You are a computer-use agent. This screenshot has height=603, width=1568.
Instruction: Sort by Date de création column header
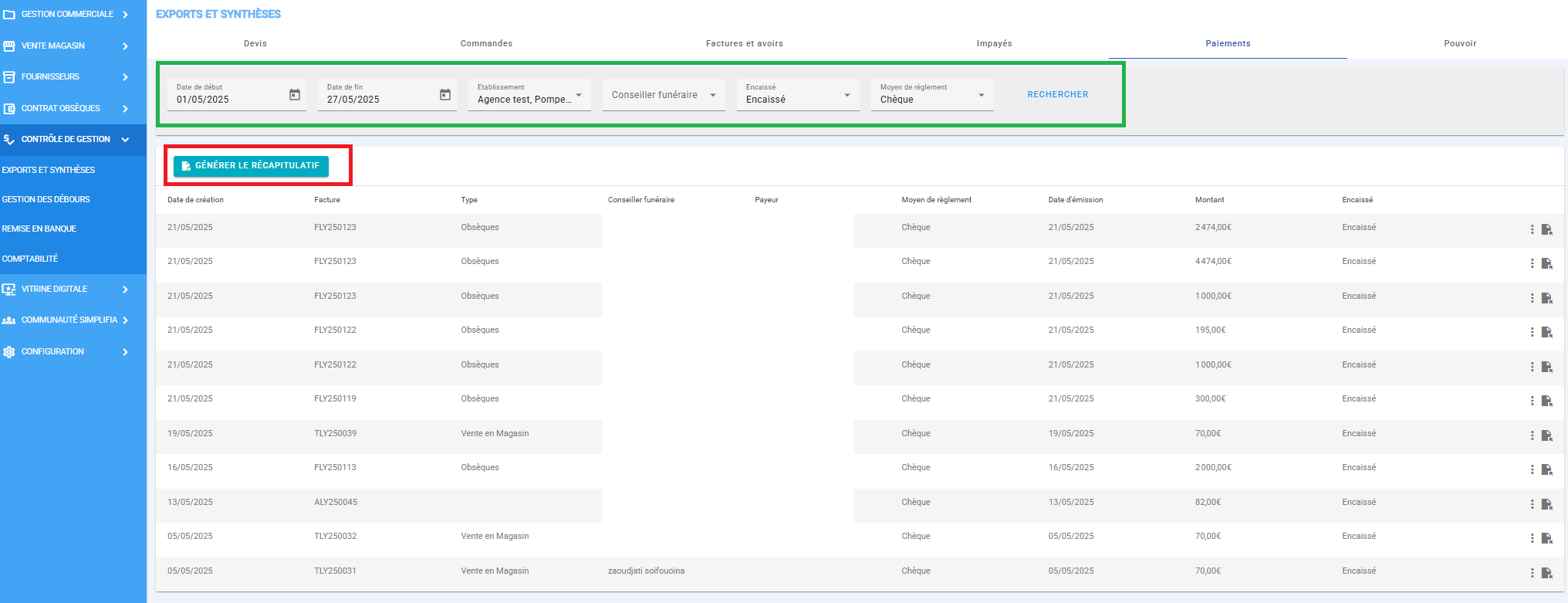click(195, 200)
